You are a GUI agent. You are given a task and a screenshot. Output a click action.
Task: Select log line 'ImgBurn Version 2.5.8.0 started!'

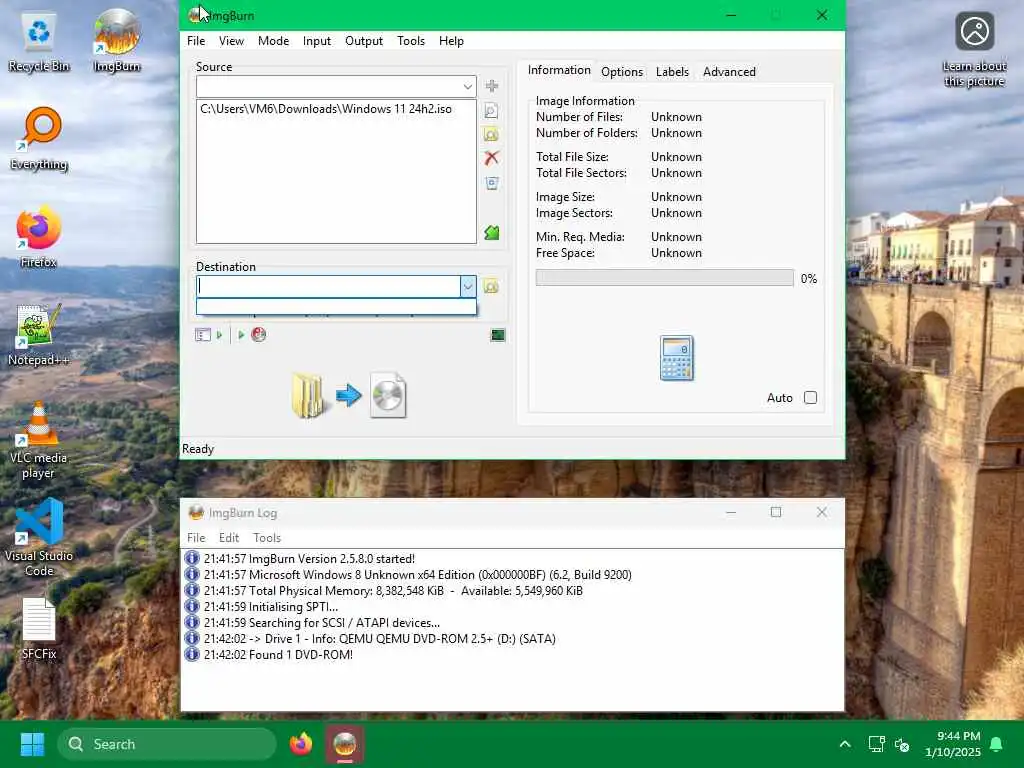coord(309,559)
